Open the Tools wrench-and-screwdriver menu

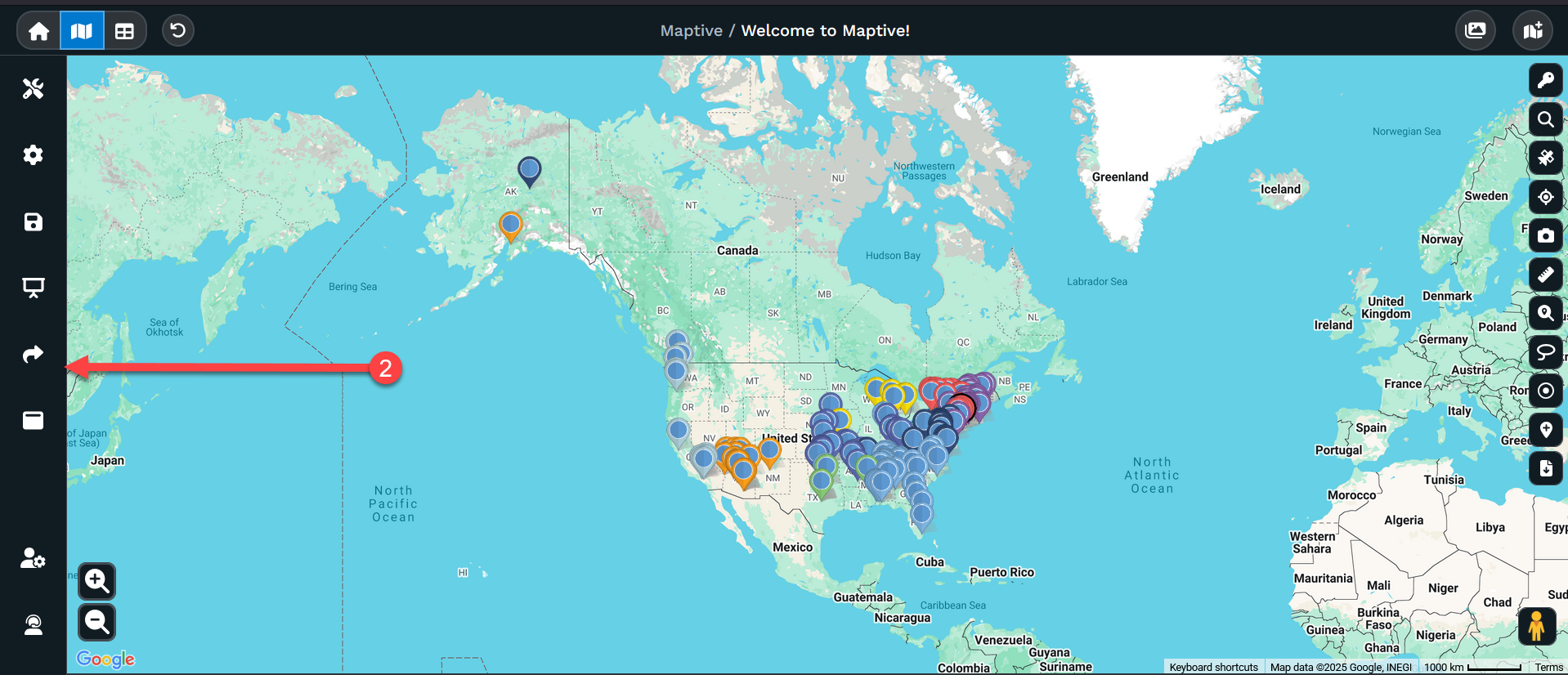[x=33, y=88]
